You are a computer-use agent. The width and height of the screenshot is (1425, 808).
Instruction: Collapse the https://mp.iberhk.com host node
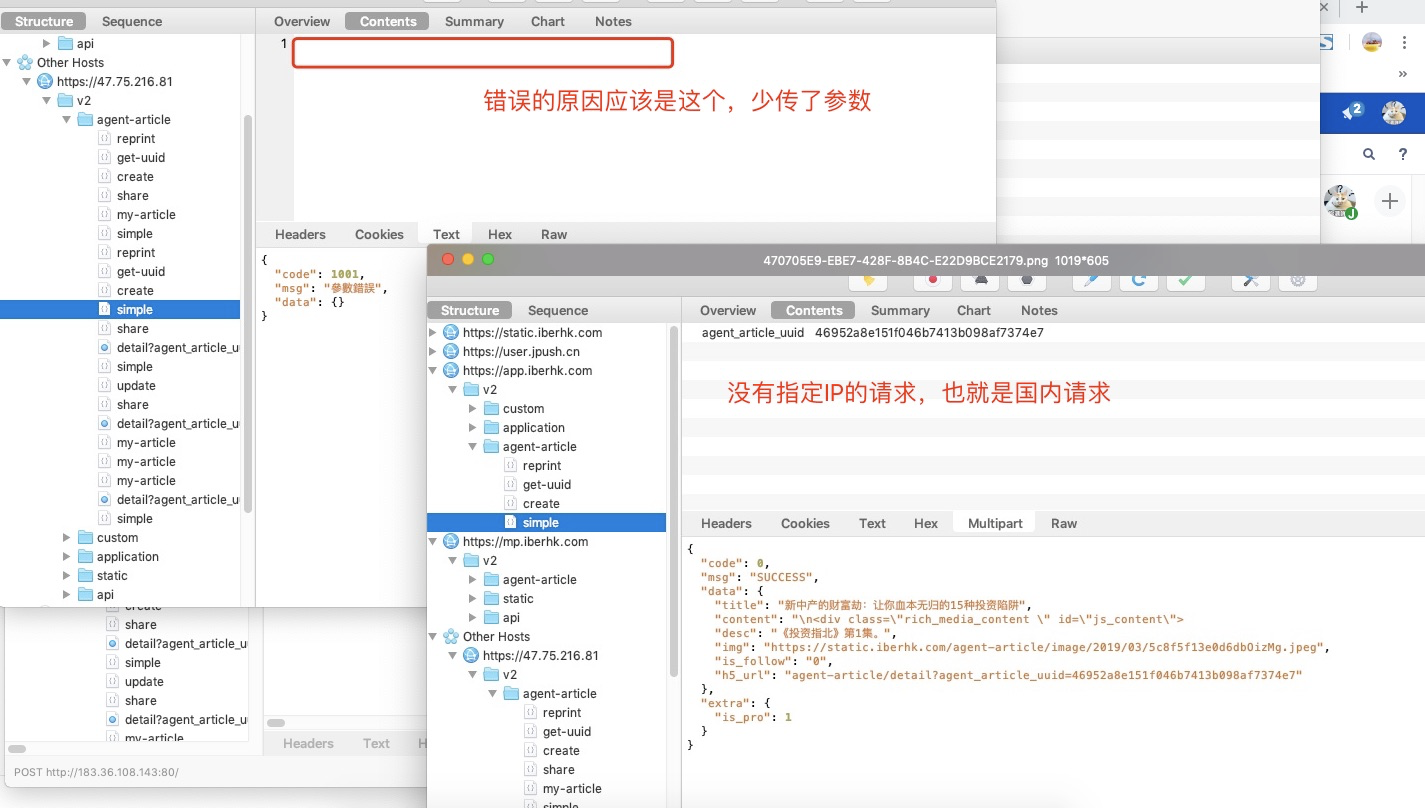[x=433, y=542]
